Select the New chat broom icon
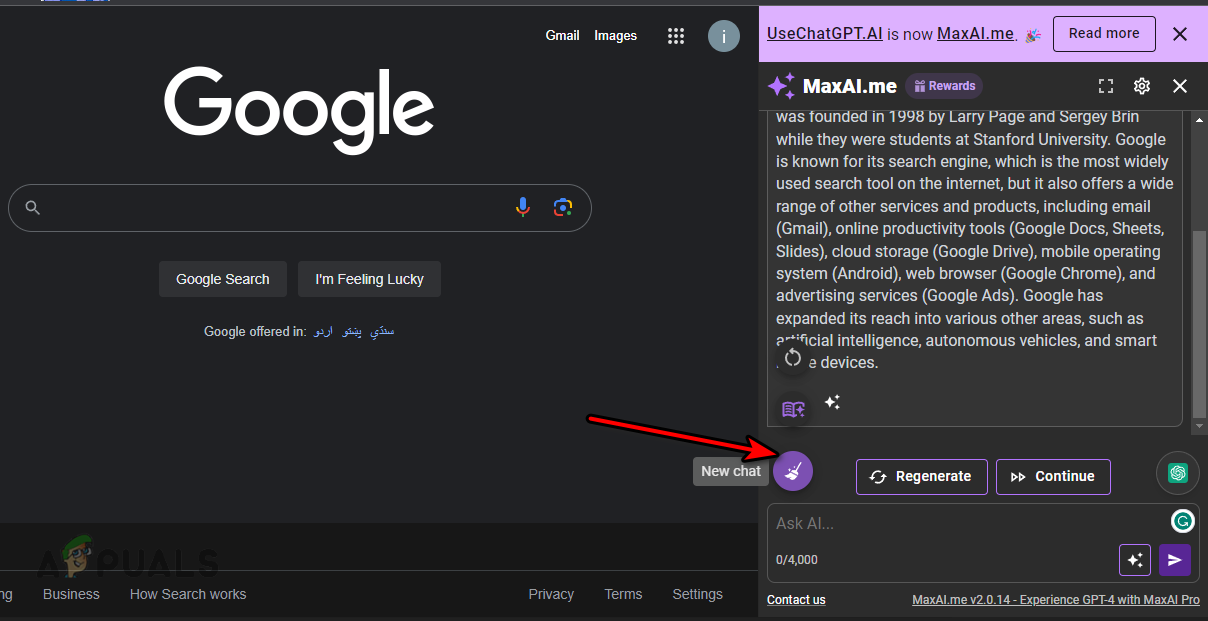The height and width of the screenshot is (621, 1208). (x=793, y=470)
